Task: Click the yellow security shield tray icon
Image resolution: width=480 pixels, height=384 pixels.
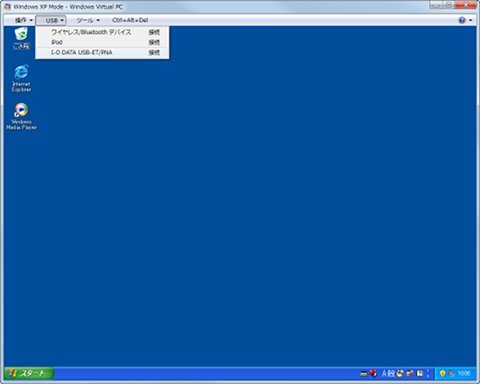Action: [x=443, y=373]
